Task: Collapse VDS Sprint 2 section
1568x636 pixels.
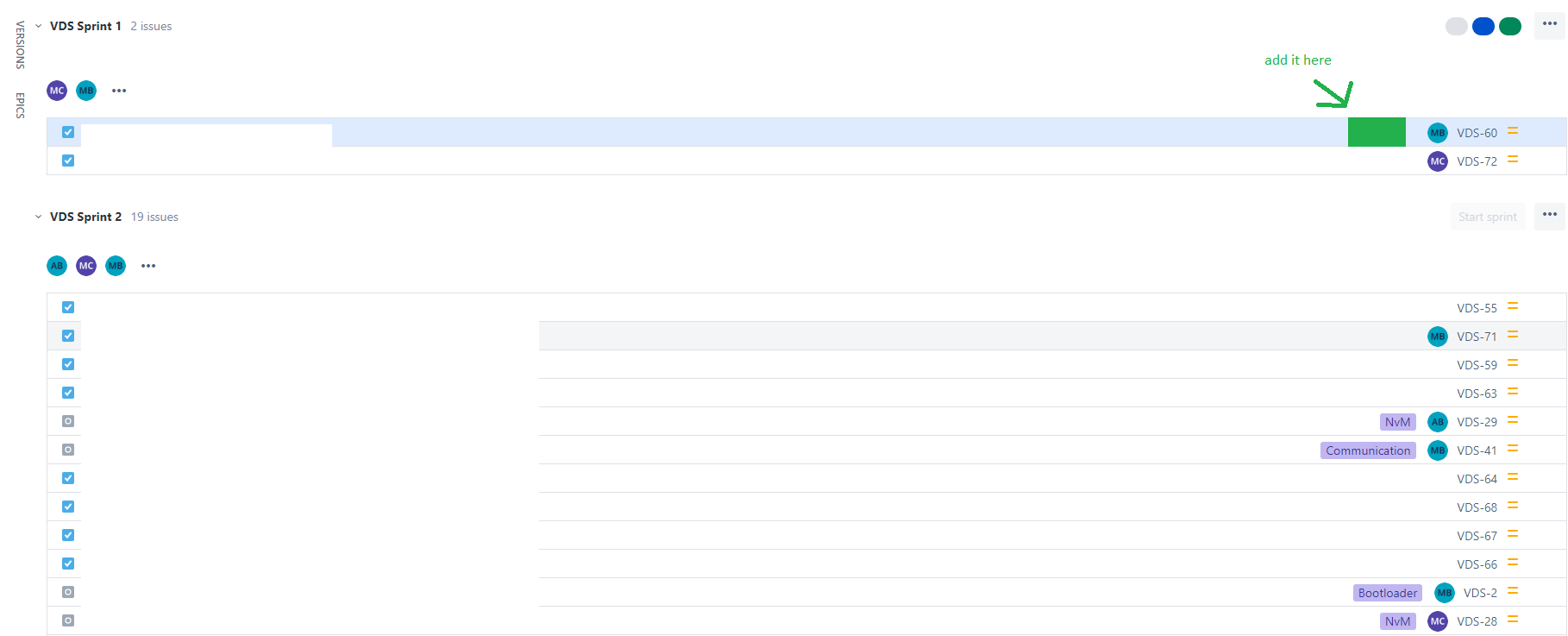Action: coord(38,217)
